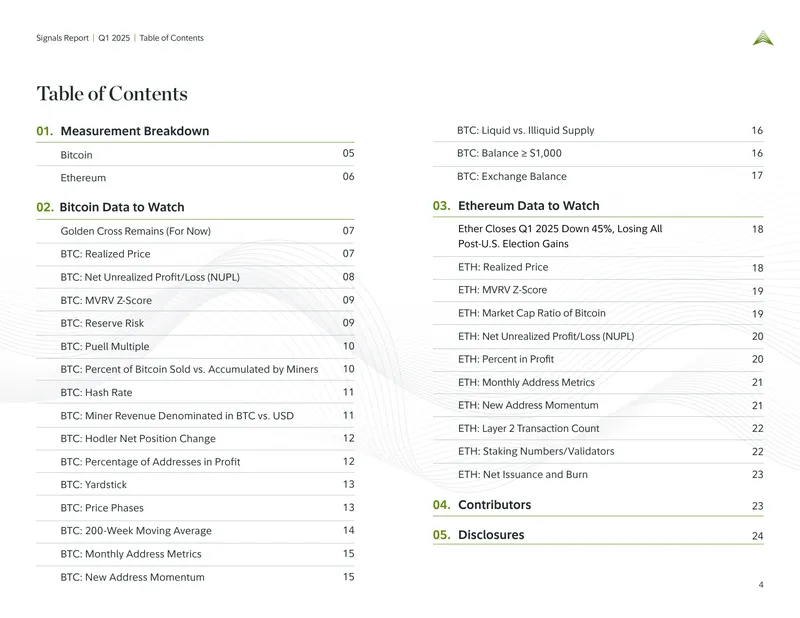Open ETH: Monthly Address Metrics row

[x=598, y=382]
